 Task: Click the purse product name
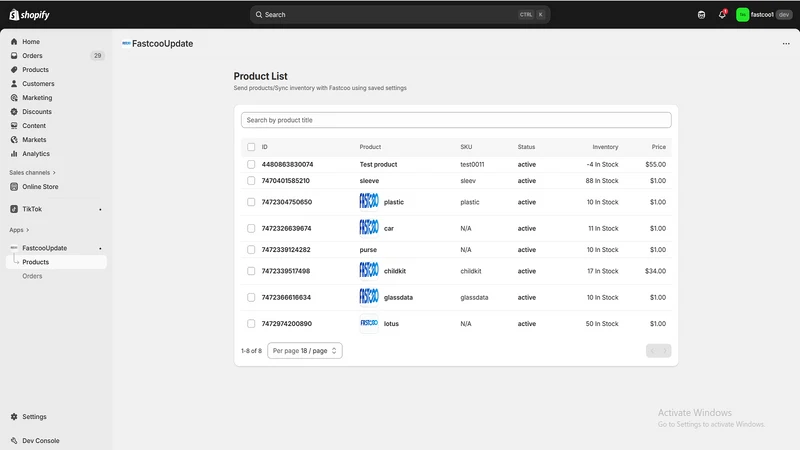click(368, 249)
